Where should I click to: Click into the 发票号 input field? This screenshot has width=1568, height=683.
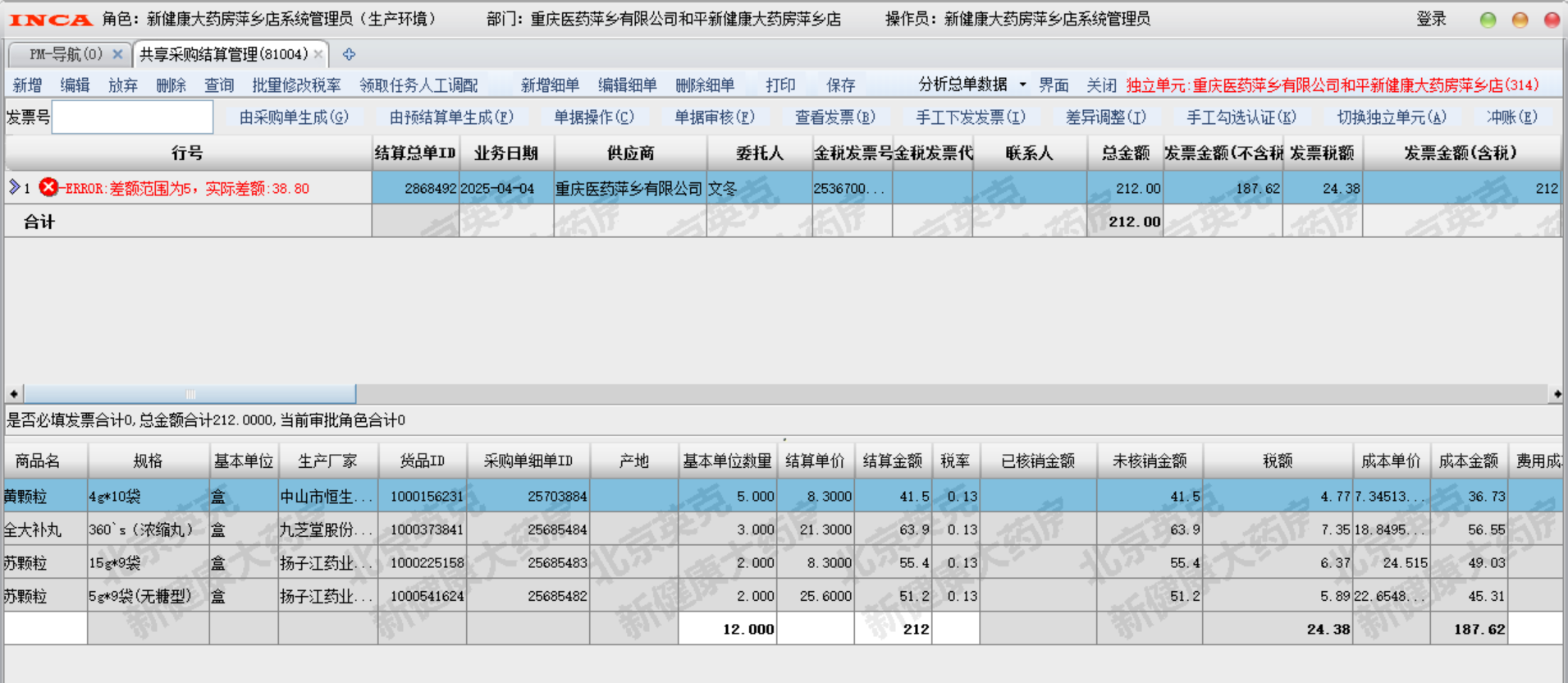click(x=133, y=117)
